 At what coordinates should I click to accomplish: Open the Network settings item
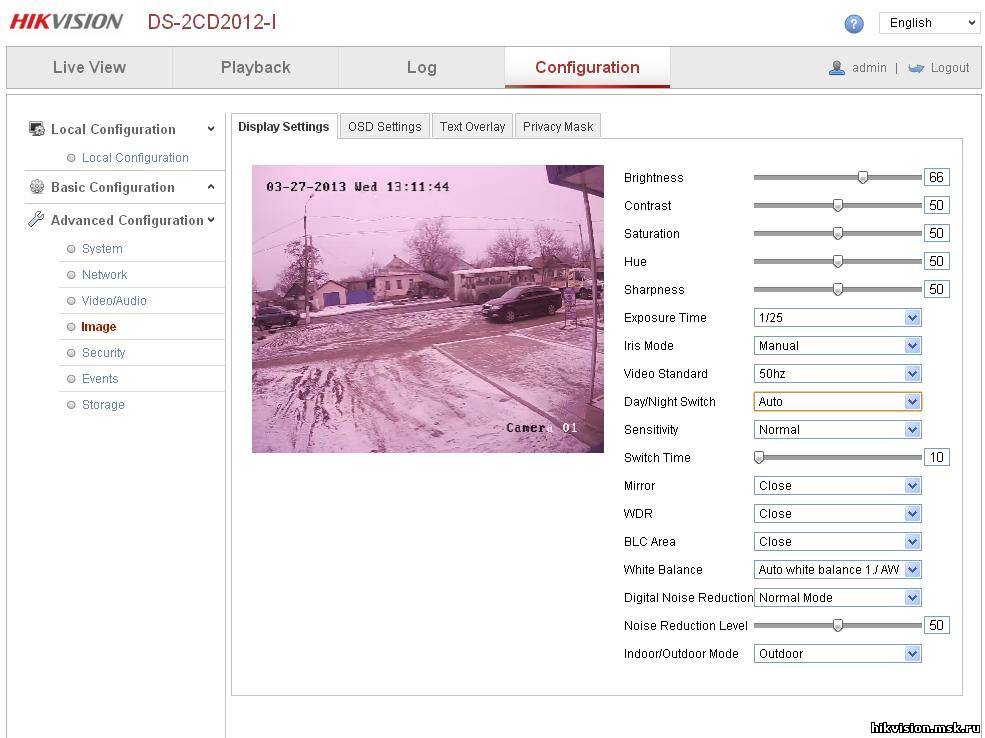(104, 274)
